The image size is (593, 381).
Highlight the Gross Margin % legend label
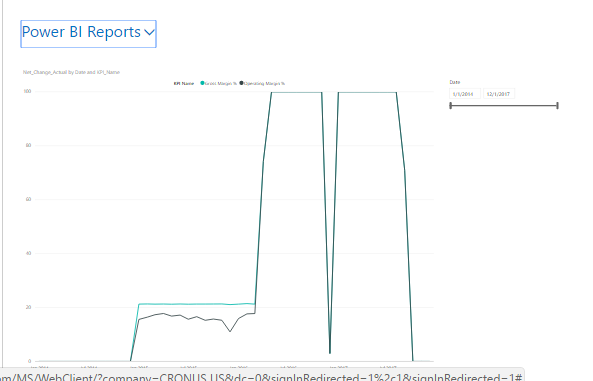220,83
